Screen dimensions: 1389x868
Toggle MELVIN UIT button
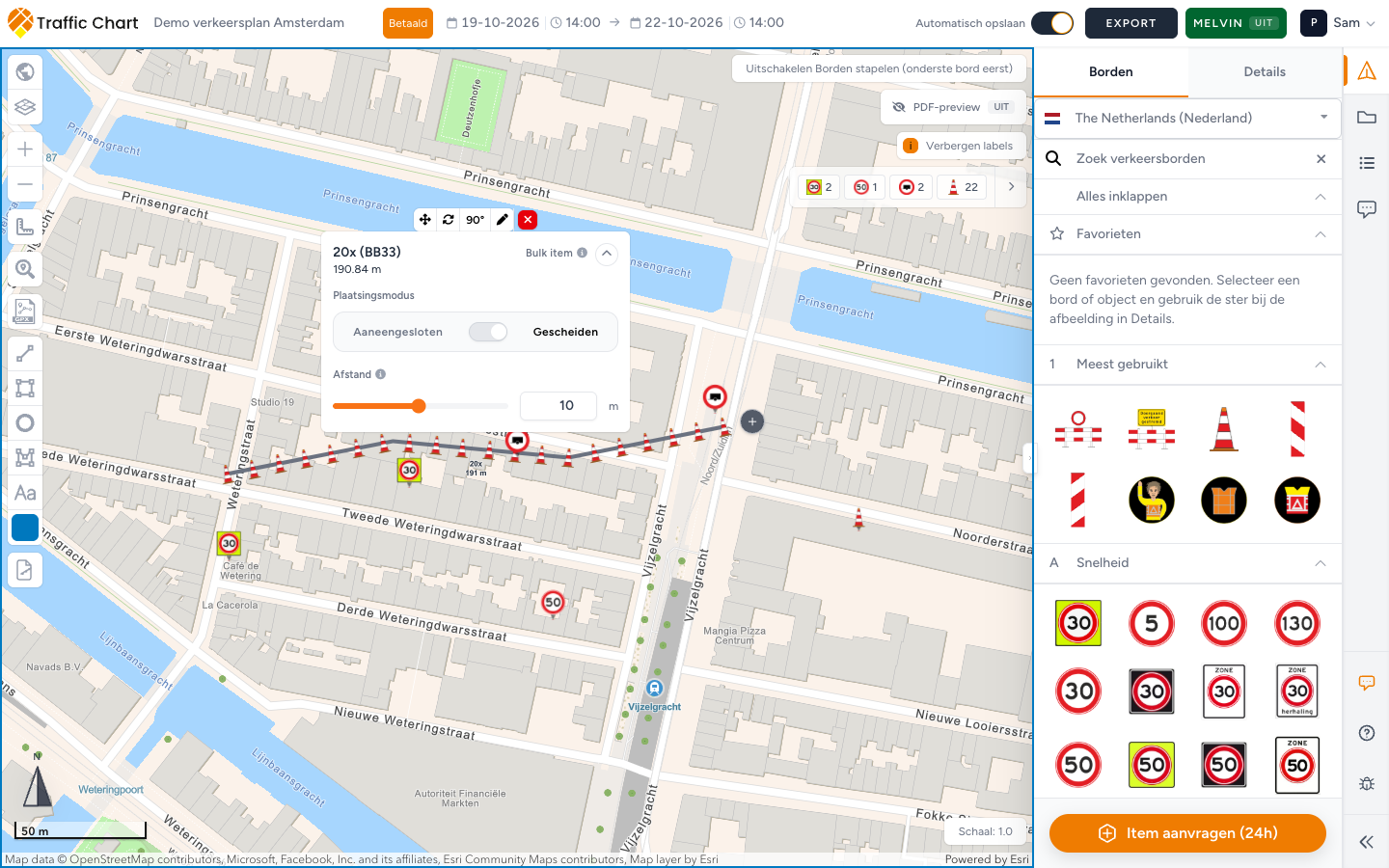pos(1236,23)
